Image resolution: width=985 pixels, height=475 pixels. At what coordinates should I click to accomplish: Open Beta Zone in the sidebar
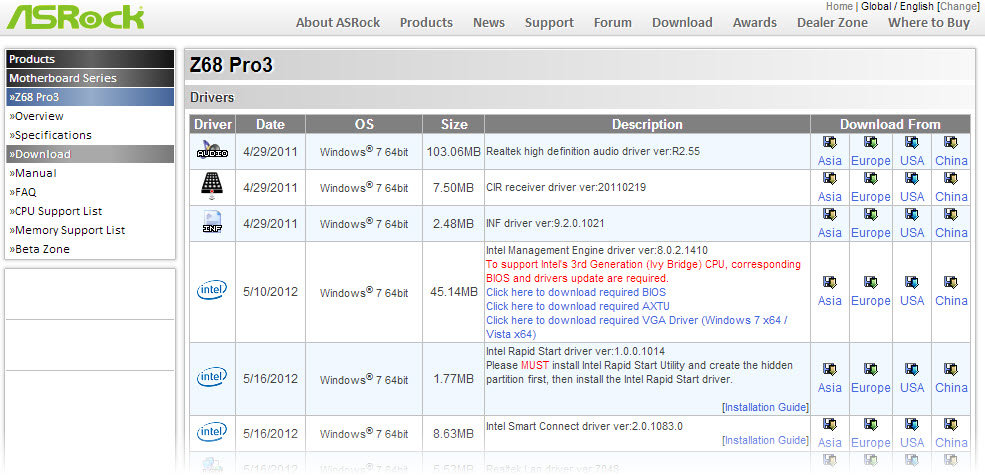[x=40, y=249]
